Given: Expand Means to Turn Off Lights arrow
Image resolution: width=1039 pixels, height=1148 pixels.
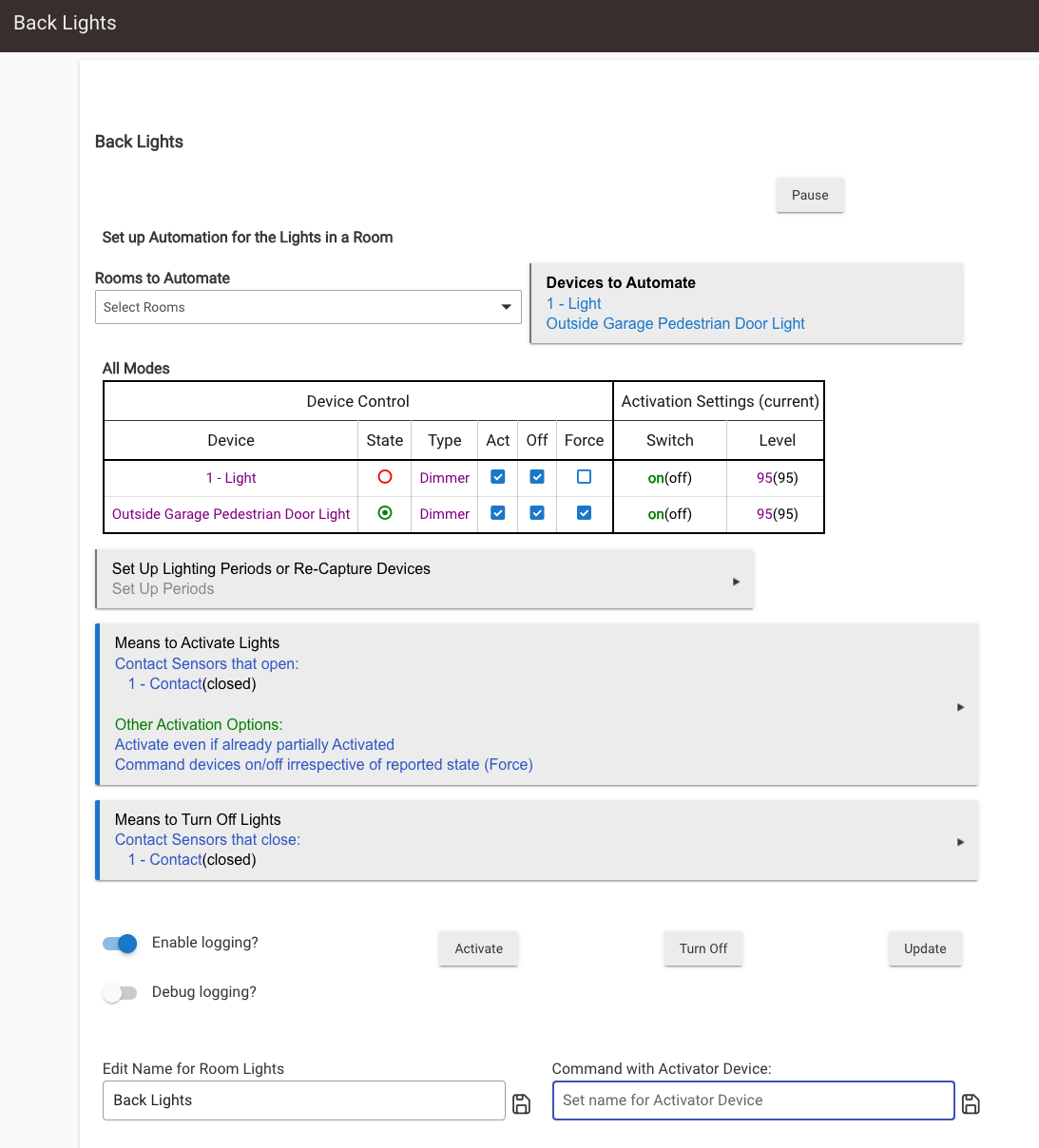Looking at the screenshot, I should tap(960, 842).
